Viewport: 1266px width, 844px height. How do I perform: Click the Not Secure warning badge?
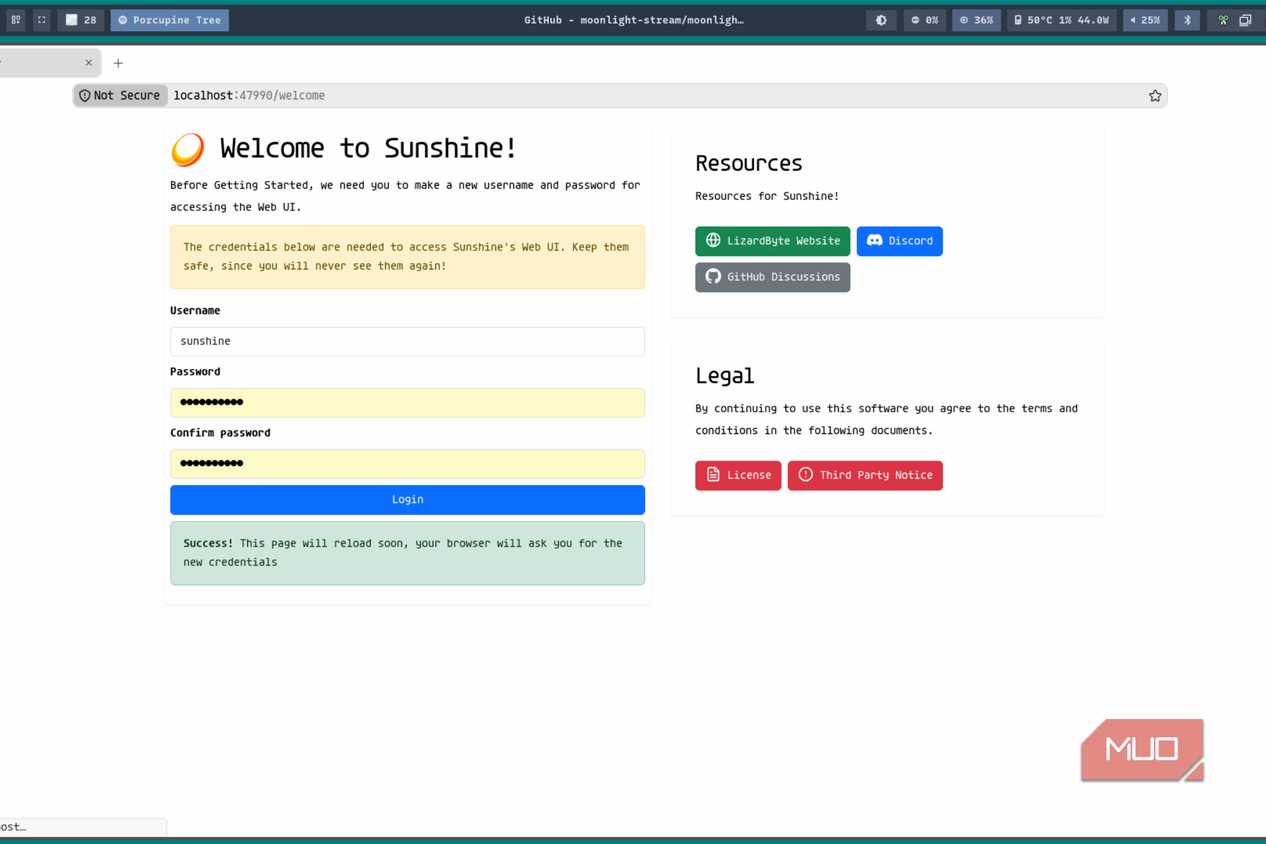click(x=120, y=96)
